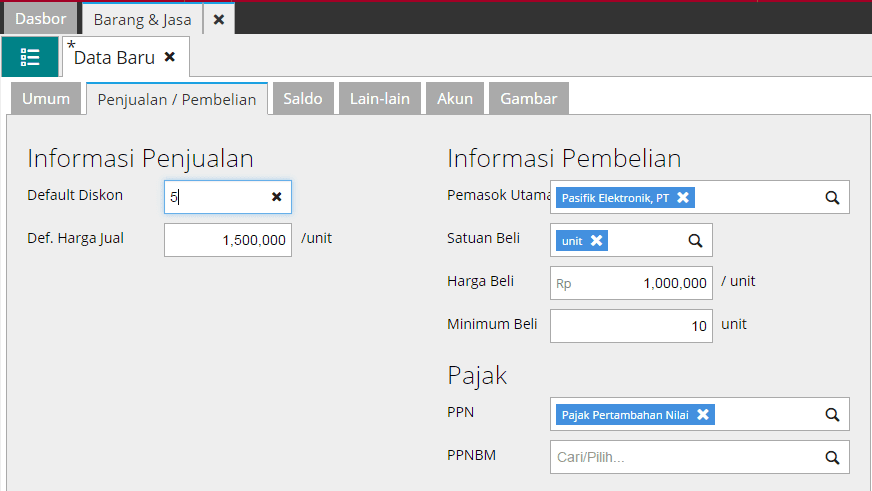Close the Data Baru tab
The image size is (872, 491).
point(170,57)
